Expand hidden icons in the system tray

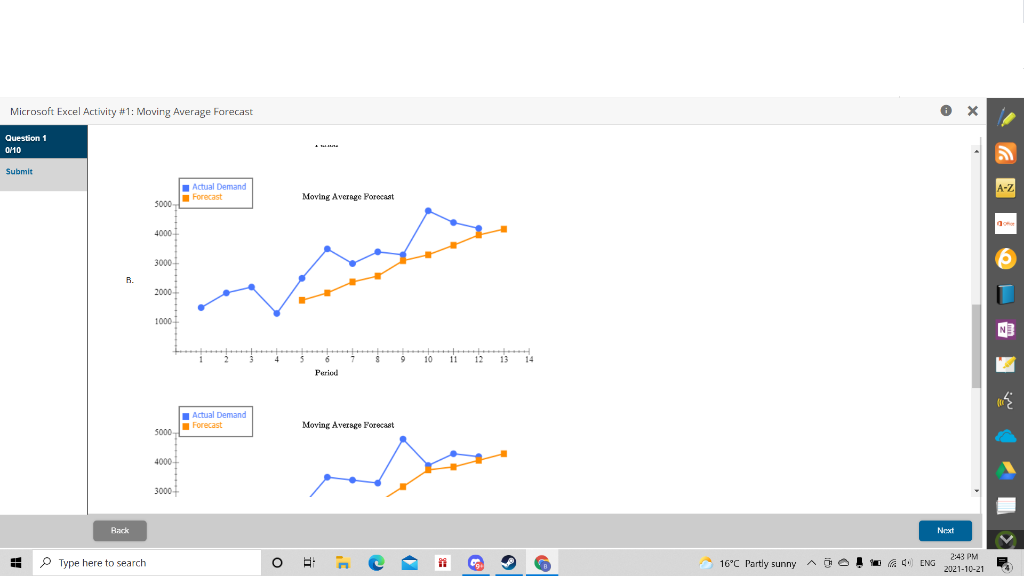tap(811, 562)
